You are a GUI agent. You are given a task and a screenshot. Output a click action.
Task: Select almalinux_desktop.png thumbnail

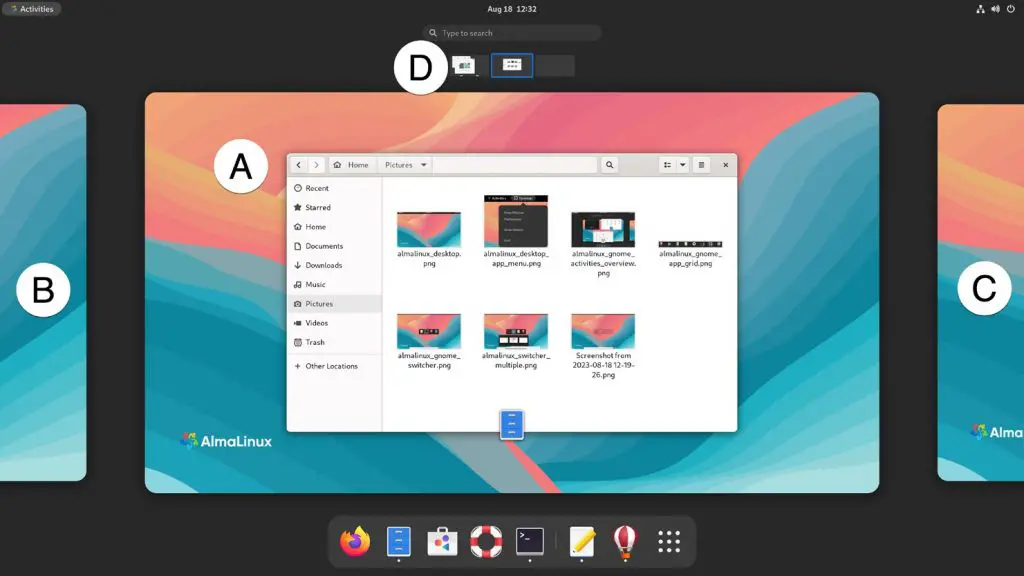429,230
